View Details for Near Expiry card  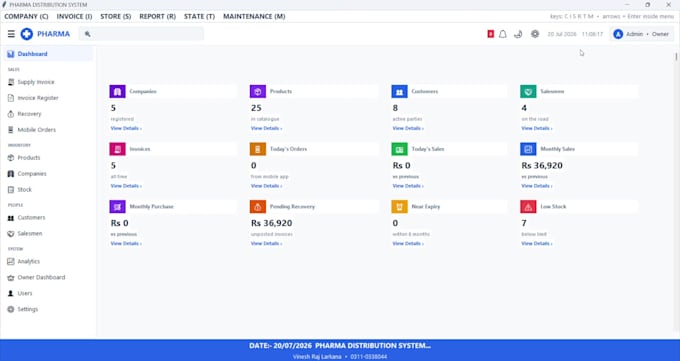point(408,244)
